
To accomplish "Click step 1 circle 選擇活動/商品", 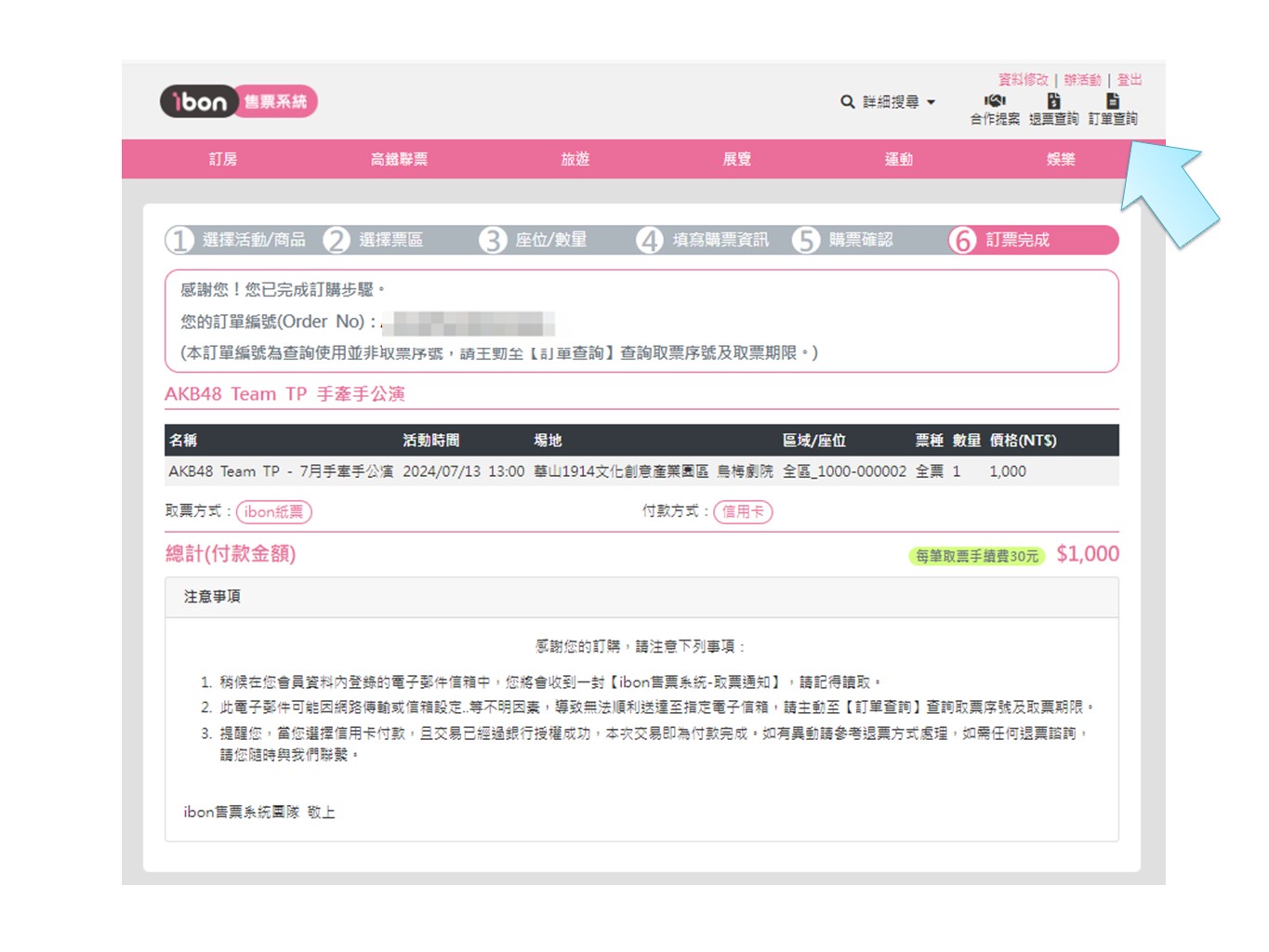I will pyautogui.click(x=179, y=240).
